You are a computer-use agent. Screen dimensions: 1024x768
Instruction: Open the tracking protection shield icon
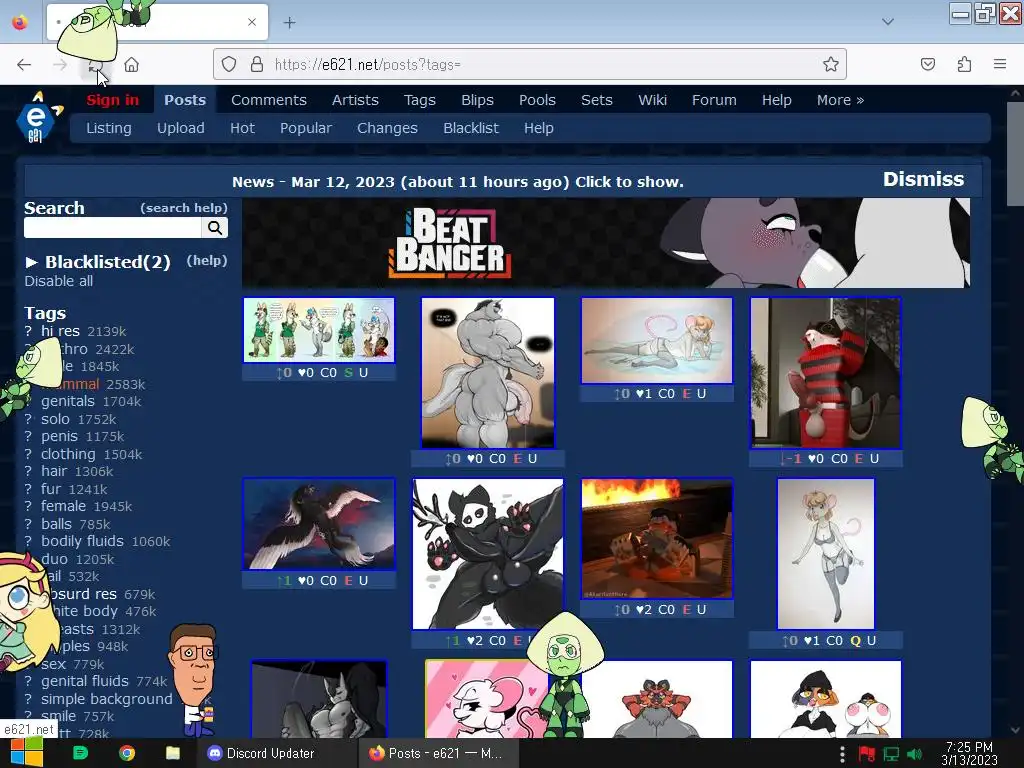[229, 64]
